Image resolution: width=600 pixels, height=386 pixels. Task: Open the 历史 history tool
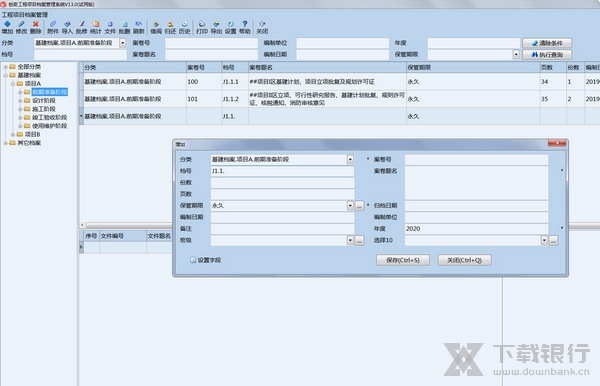click(x=184, y=28)
